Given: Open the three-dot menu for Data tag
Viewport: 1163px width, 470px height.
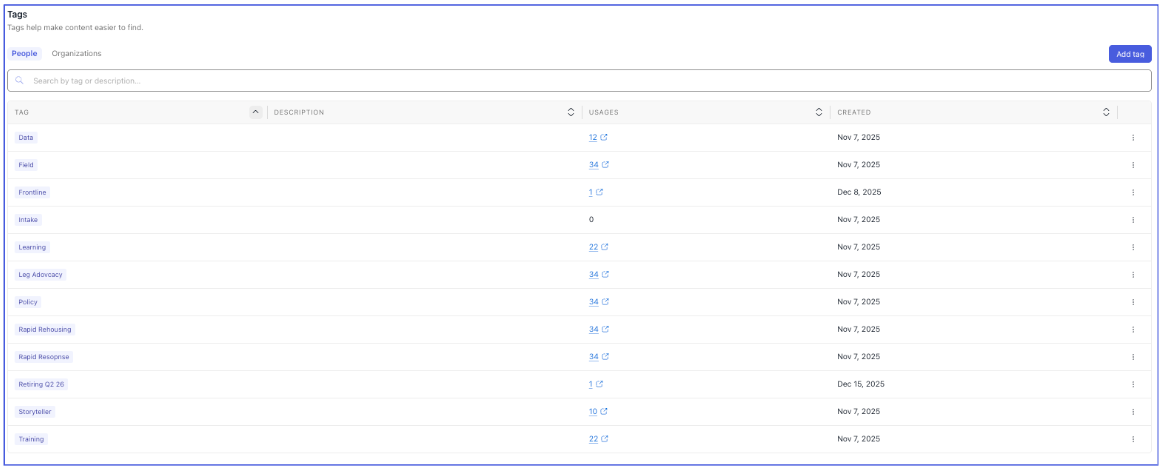Looking at the screenshot, I should (x=1133, y=137).
